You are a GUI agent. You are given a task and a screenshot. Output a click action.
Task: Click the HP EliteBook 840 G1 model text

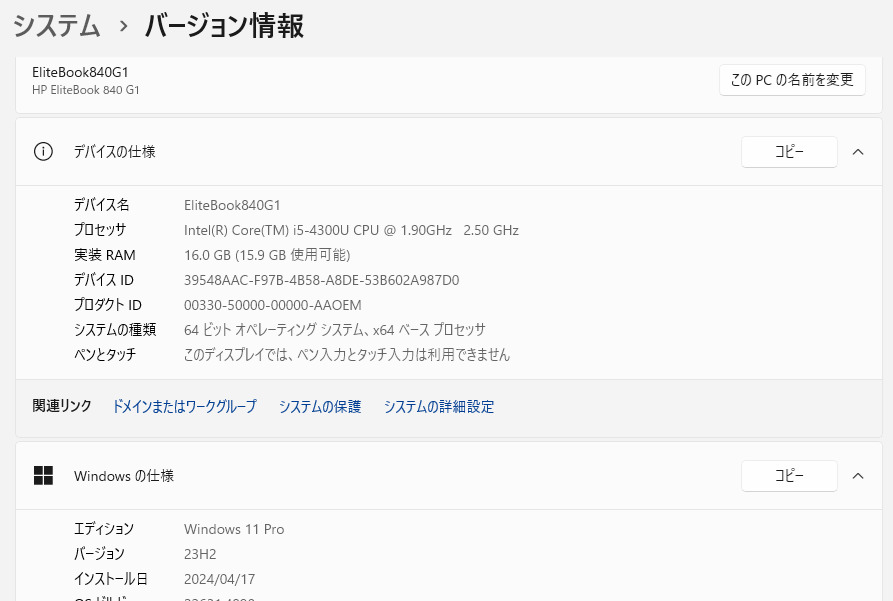(x=85, y=90)
